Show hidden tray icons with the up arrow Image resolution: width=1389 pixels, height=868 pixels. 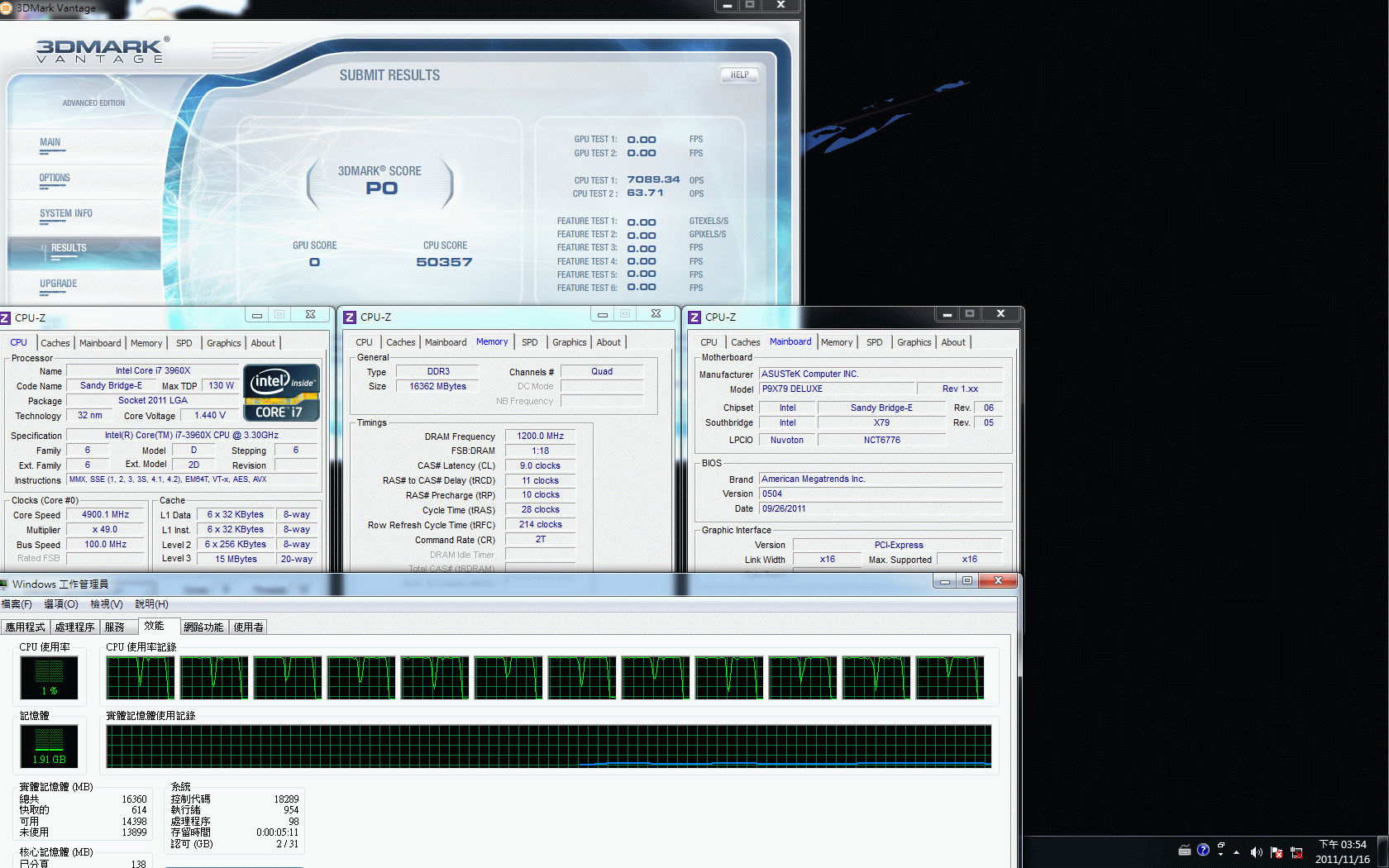point(1237,852)
